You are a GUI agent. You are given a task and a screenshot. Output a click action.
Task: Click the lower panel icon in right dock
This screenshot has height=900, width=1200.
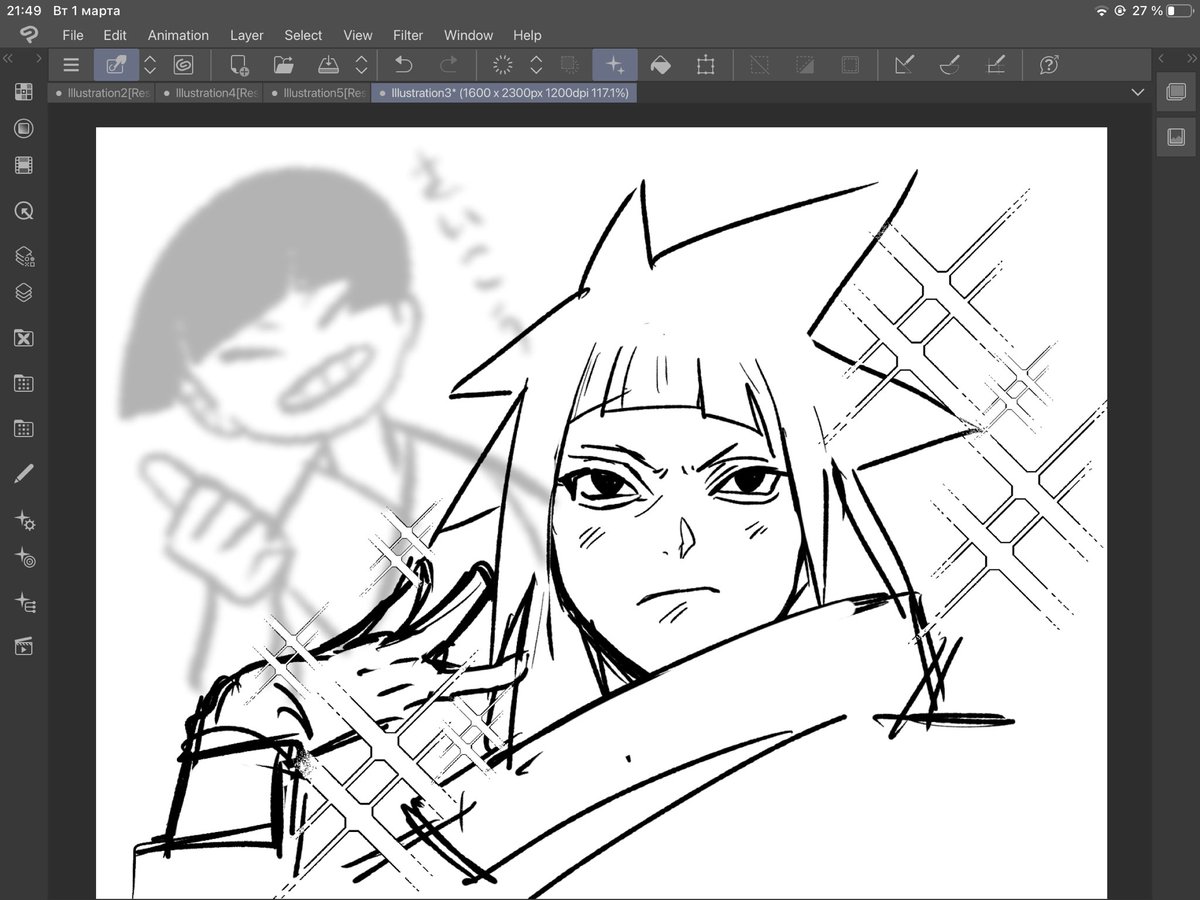[1176, 135]
